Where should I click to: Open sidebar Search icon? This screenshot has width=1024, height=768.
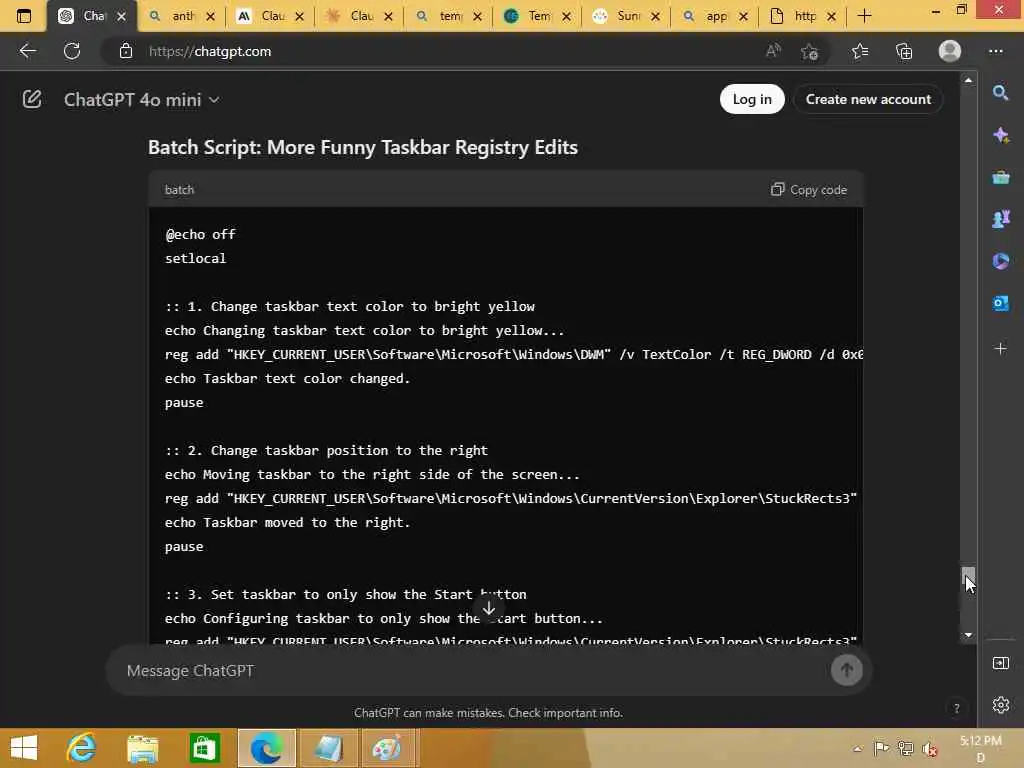pos(1000,93)
